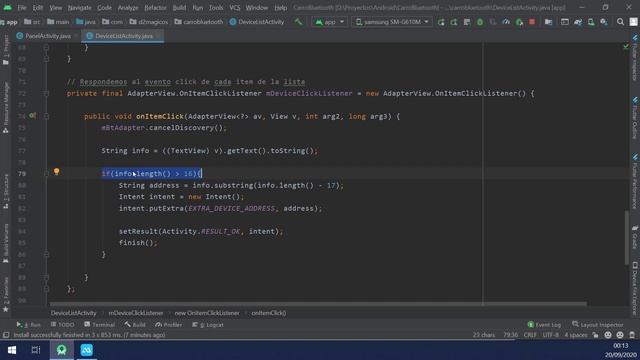Viewport: 640px width, 360px height.
Task: Open the SDK Manager icon
Action: [604, 22]
